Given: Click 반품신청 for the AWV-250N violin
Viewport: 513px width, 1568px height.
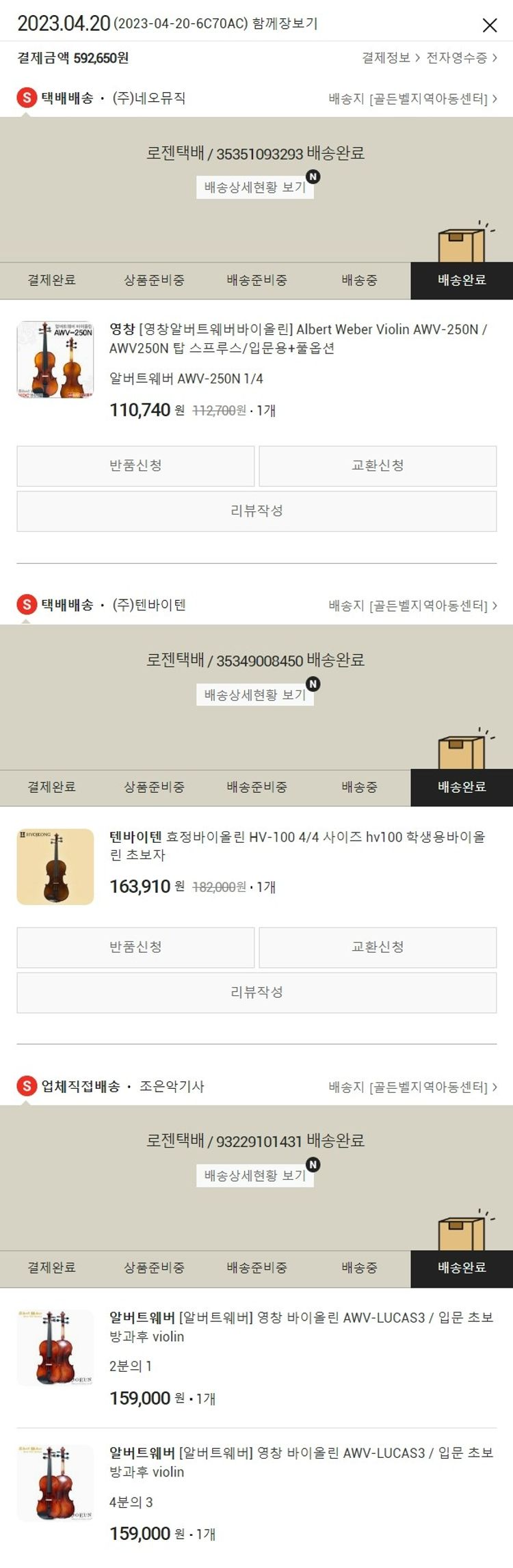Looking at the screenshot, I should click(x=135, y=466).
